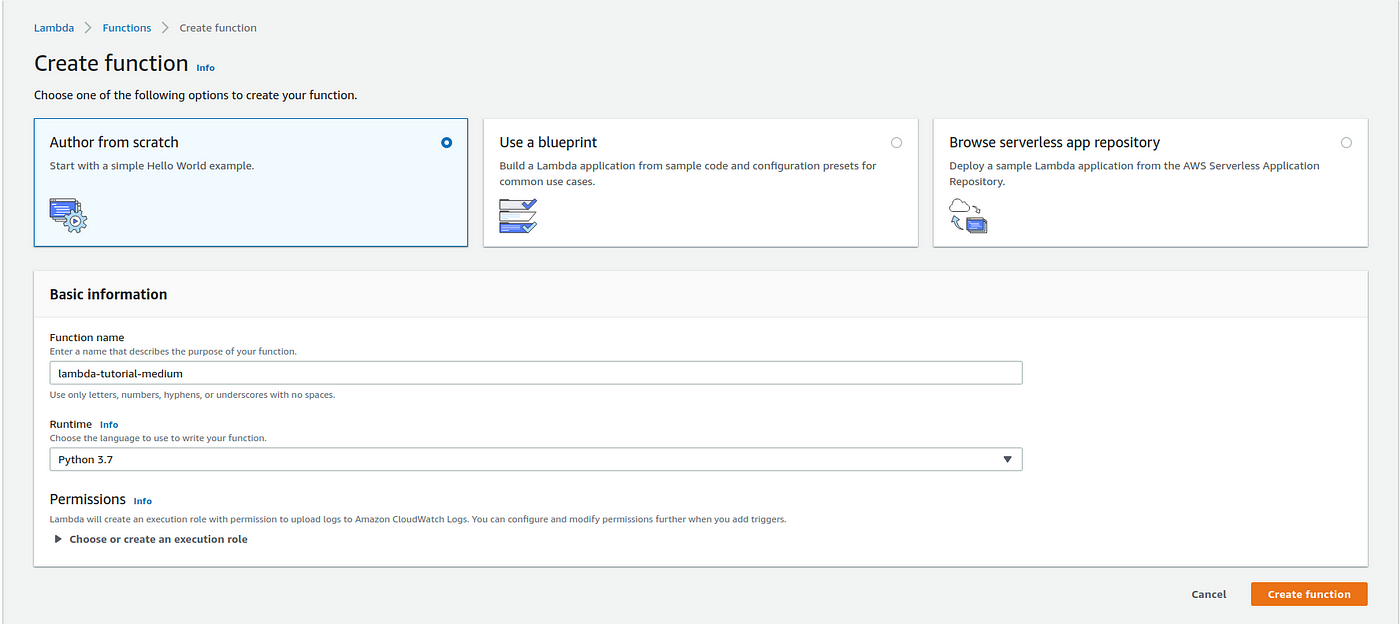The height and width of the screenshot is (624, 1400).
Task: Select the Author from scratch radio button
Action: pos(446,143)
